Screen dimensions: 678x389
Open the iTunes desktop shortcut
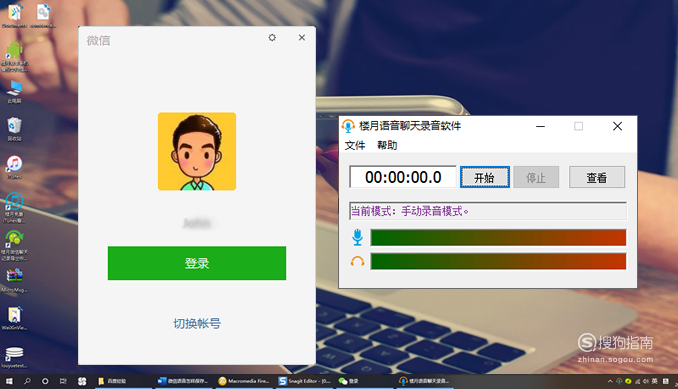point(14,167)
